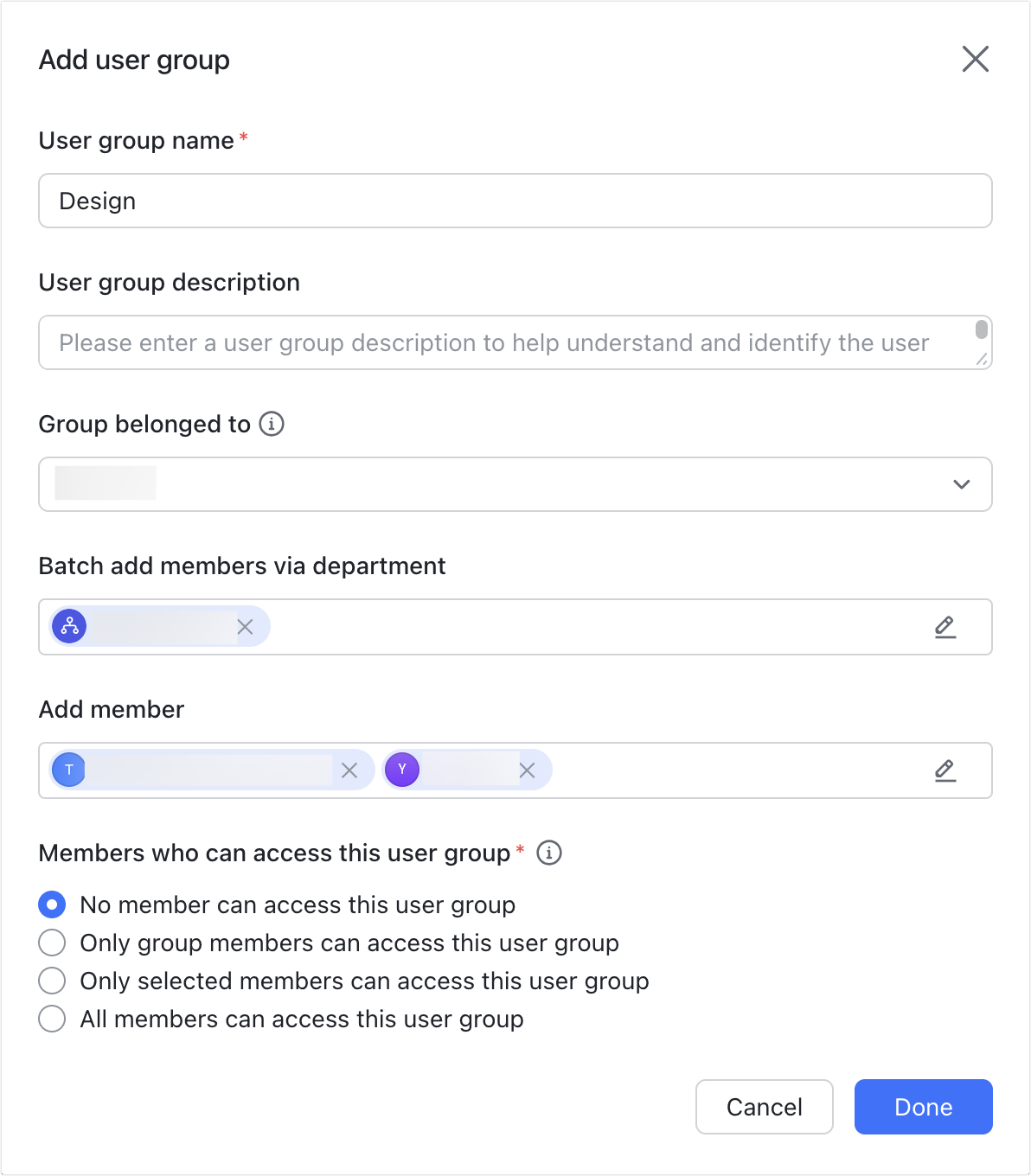This screenshot has width=1031, height=1176.
Task: Remove the department tag with its X
Action: pyautogui.click(x=246, y=627)
